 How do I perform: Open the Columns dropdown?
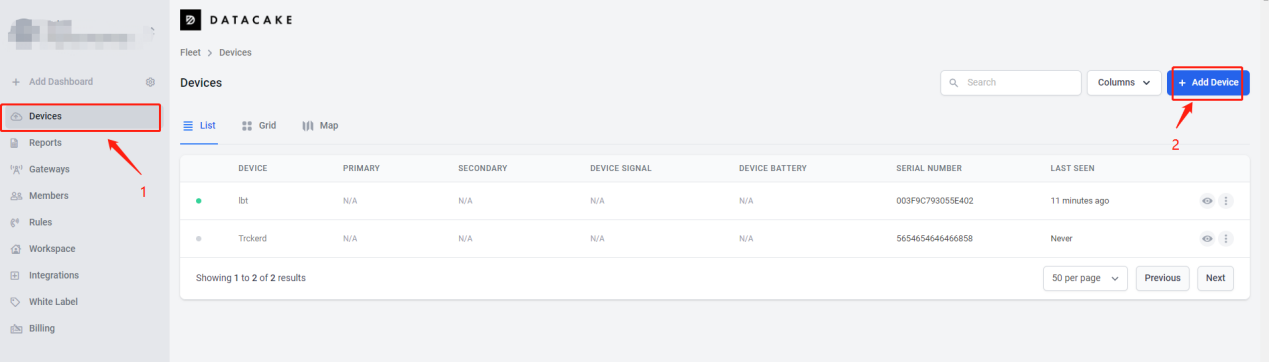(1124, 83)
